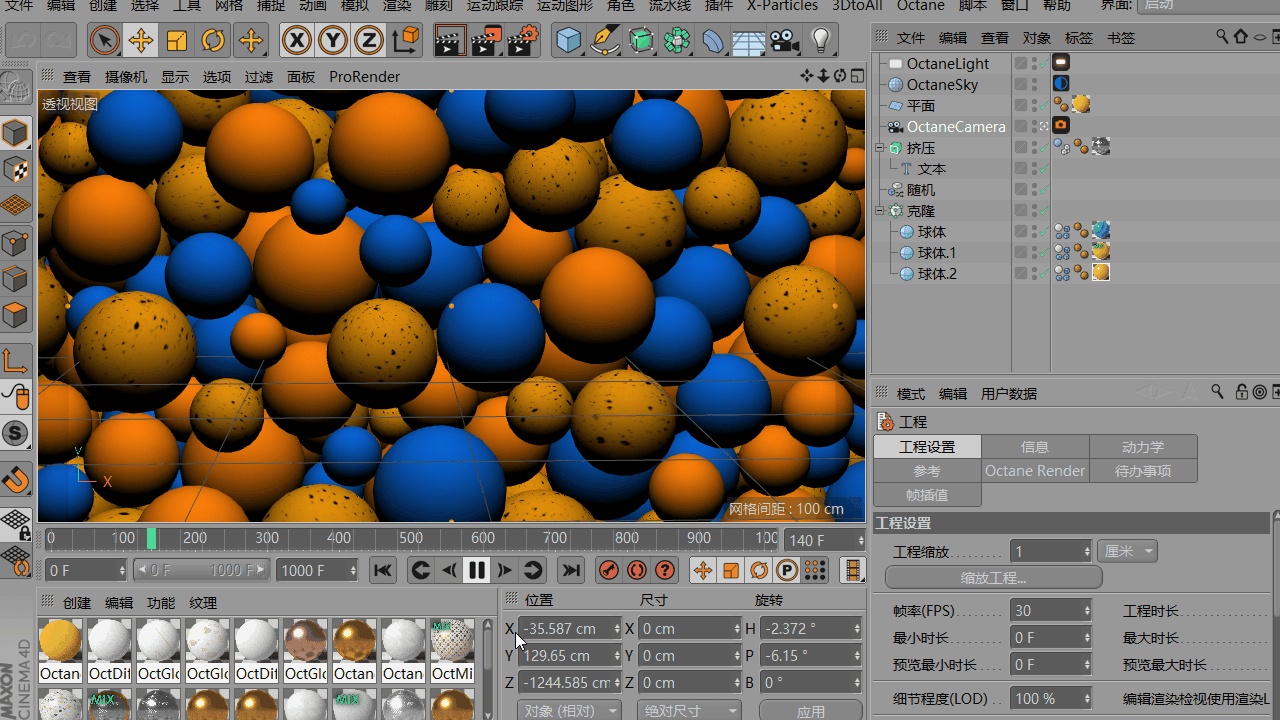Choose the Scale tool

pyautogui.click(x=177, y=41)
